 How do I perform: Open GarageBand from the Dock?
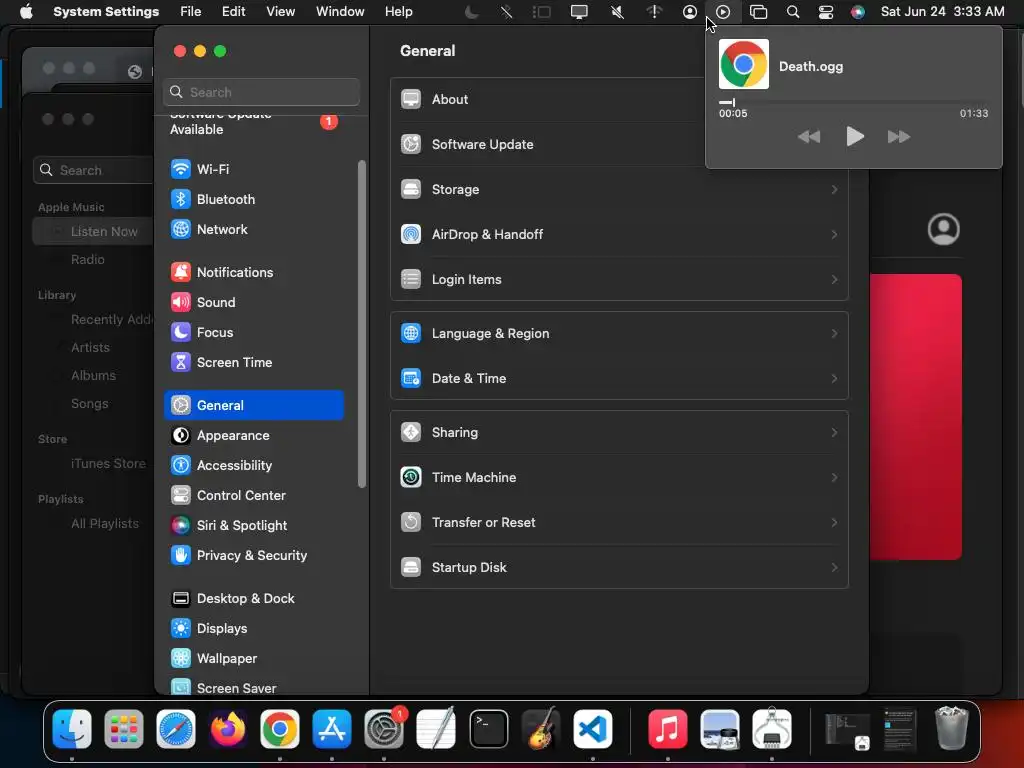click(541, 729)
